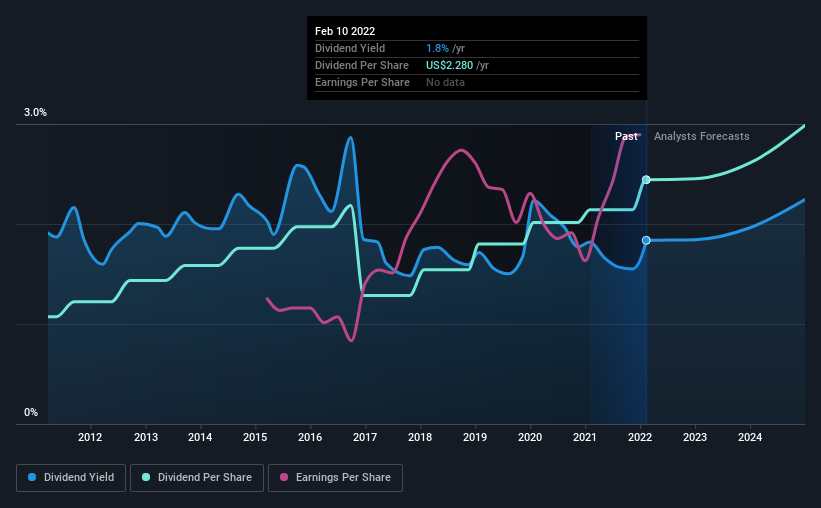Click the 2022 x-axis year label
This screenshot has width=821, height=508.
point(640,437)
